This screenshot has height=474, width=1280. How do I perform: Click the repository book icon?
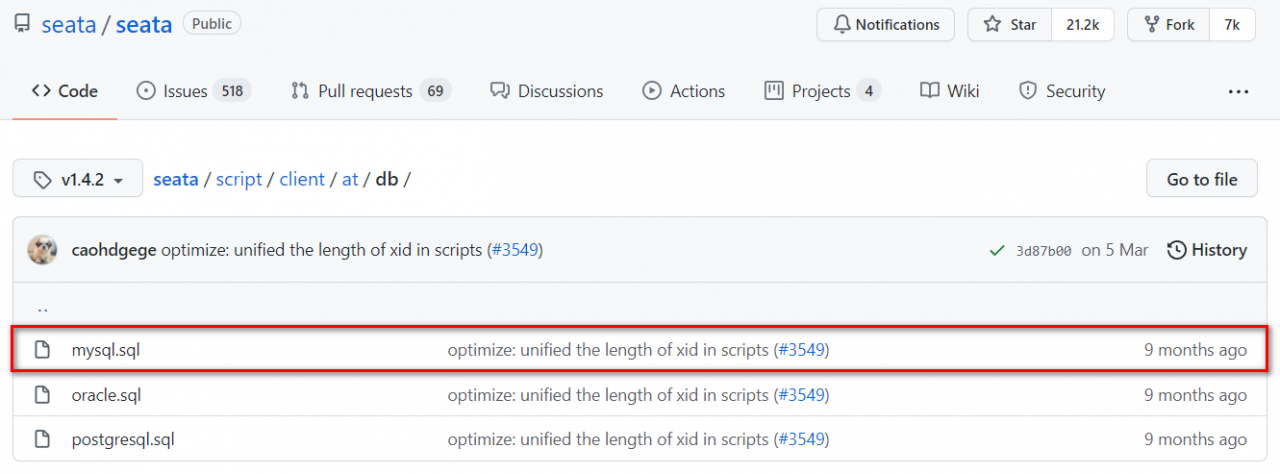tap(22, 25)
